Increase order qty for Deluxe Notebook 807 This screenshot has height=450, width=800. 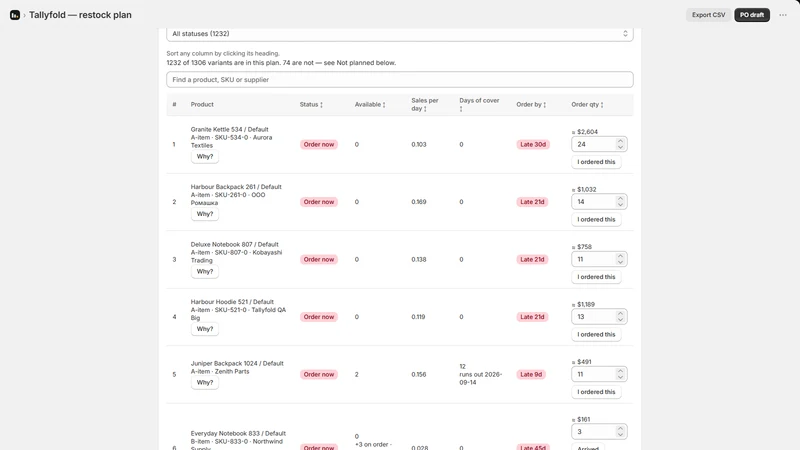pyautogui.click(x=620, y=257)
